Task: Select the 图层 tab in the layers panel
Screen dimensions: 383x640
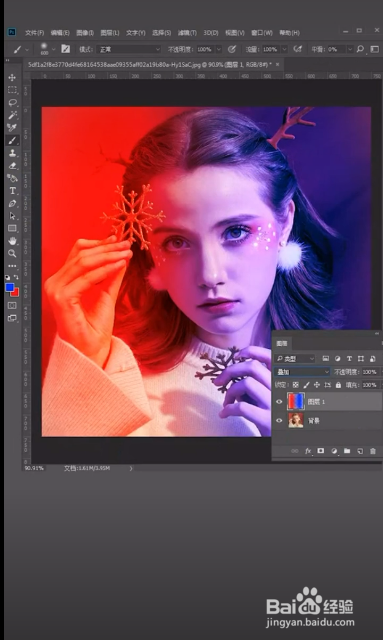Action: pos(282,344)
